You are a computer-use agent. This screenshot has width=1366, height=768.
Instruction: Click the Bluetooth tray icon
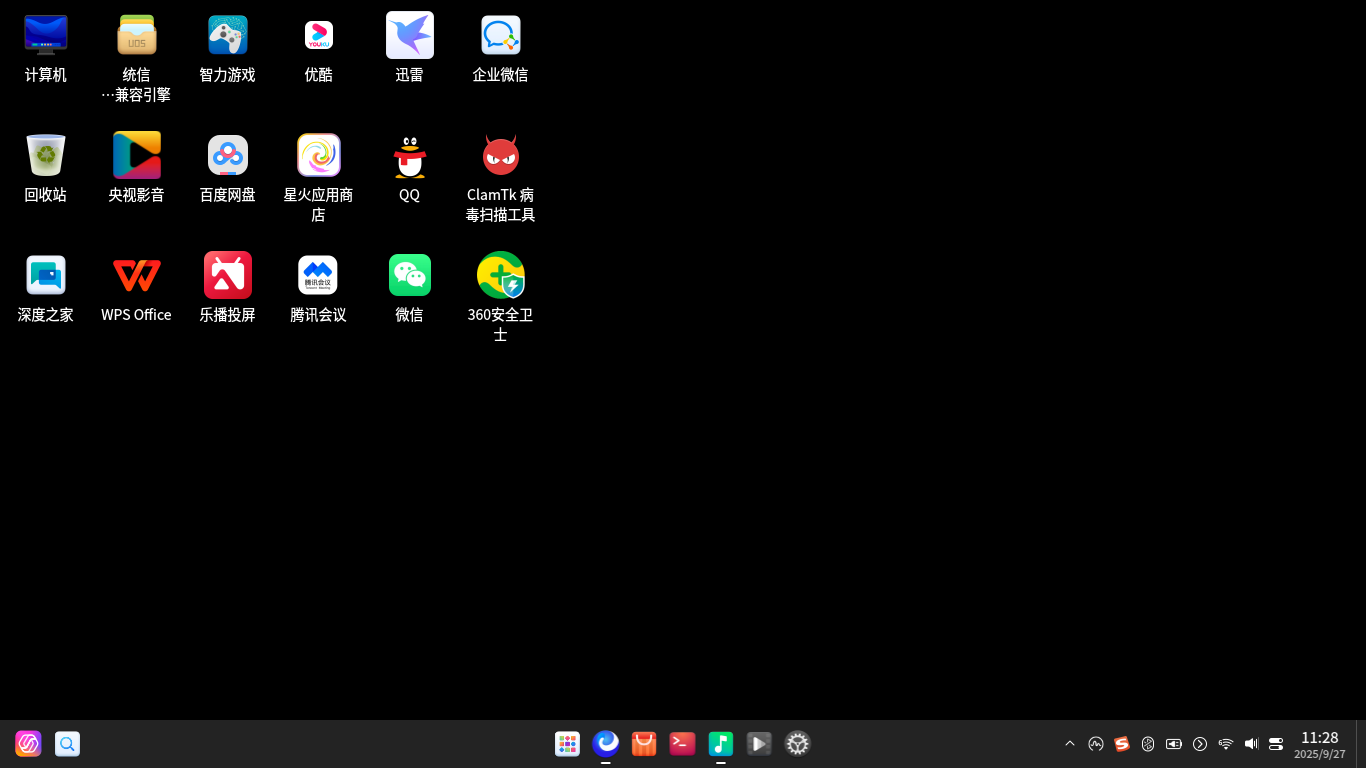coord(1148,744)
